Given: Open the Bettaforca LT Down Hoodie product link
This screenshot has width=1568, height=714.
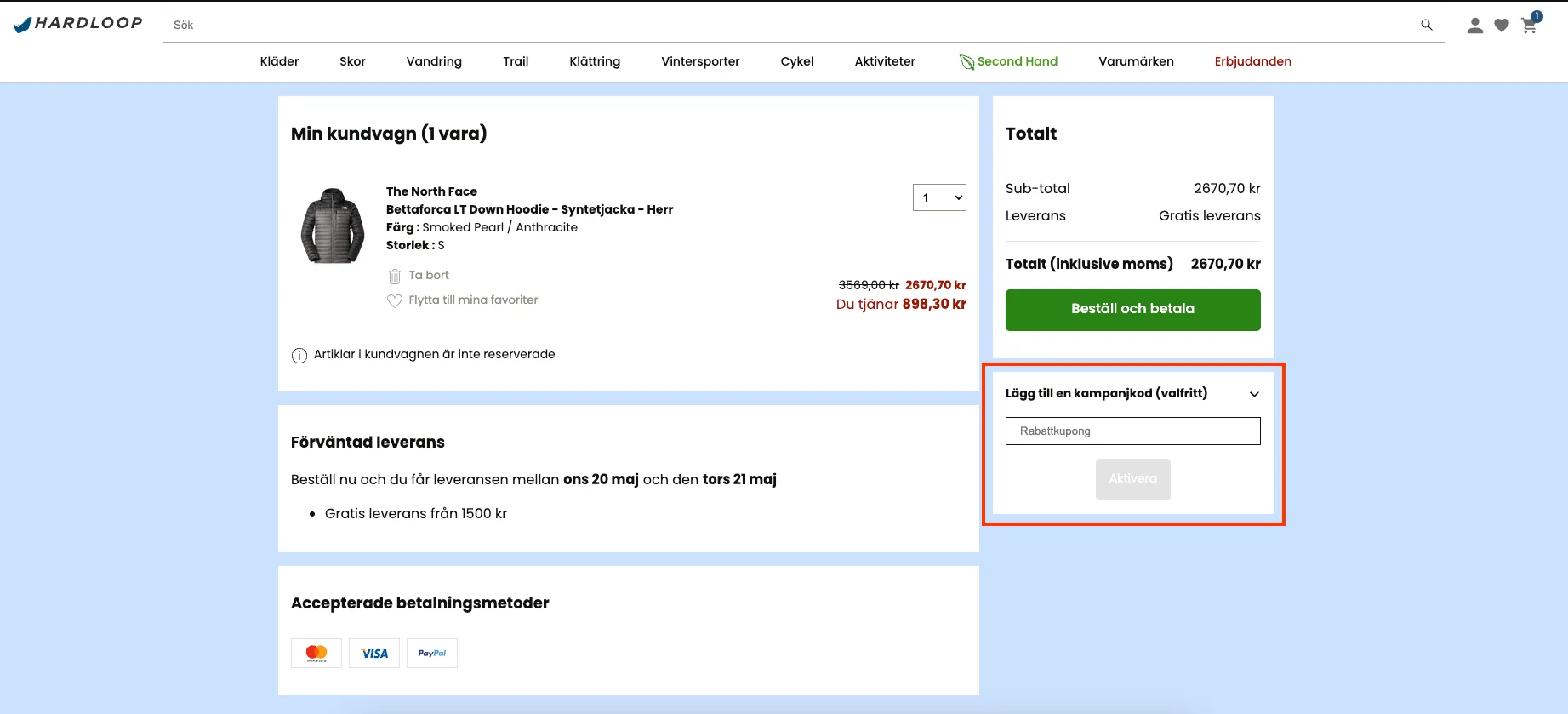Looking at the screenshot, I should coord(529,209).
